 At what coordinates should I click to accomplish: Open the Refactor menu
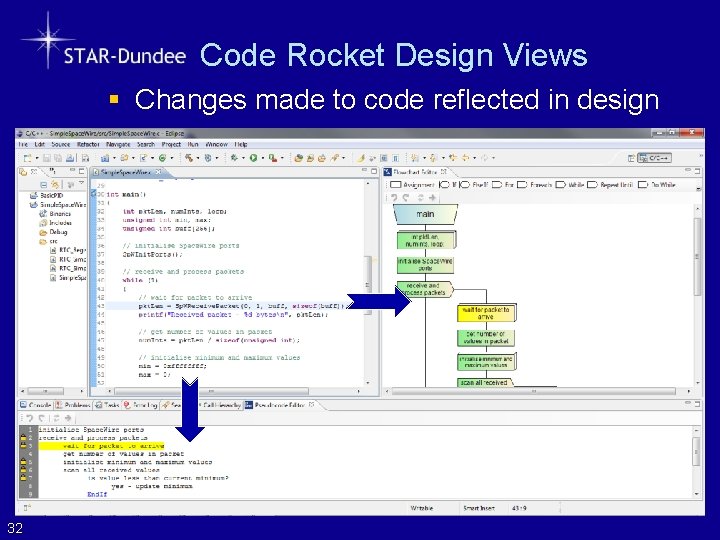click(88, 144)
